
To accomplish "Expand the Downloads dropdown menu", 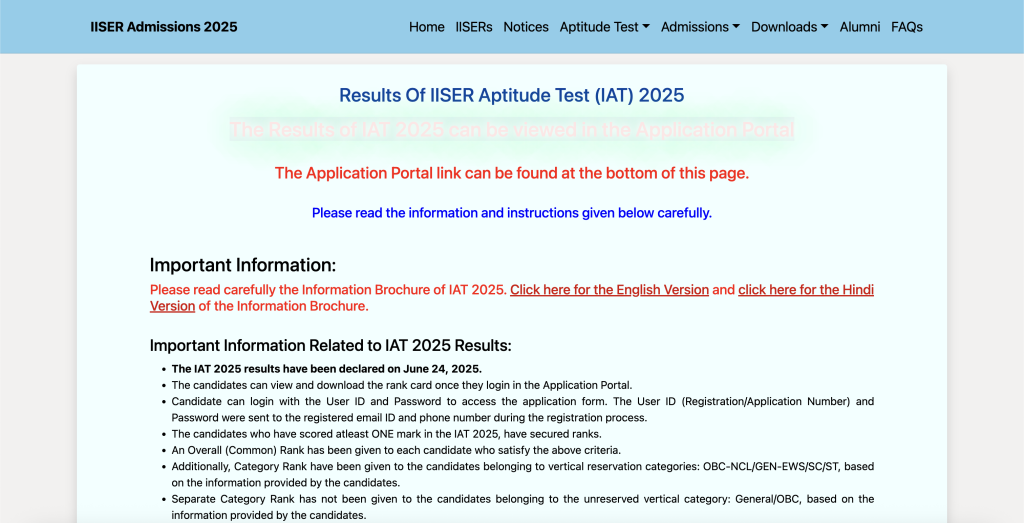I will coord(789,27).
